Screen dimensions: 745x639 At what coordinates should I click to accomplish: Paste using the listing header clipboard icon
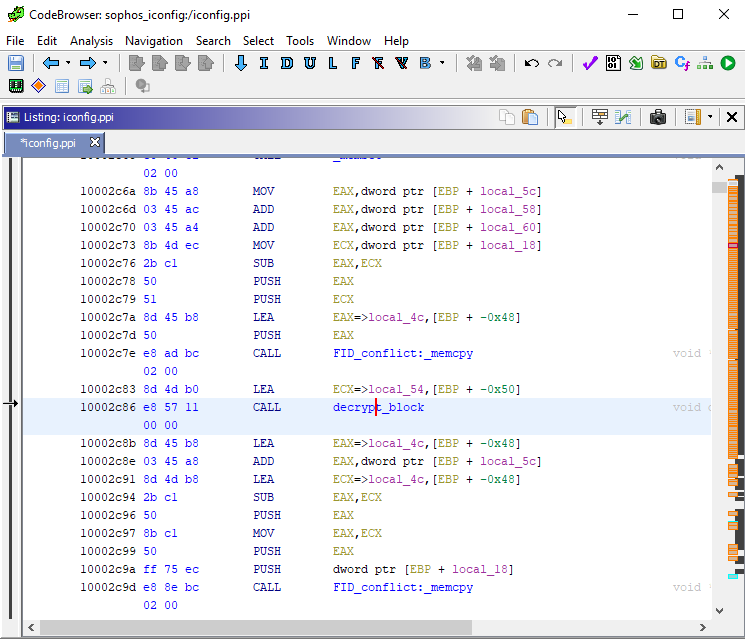click(530, 117)
